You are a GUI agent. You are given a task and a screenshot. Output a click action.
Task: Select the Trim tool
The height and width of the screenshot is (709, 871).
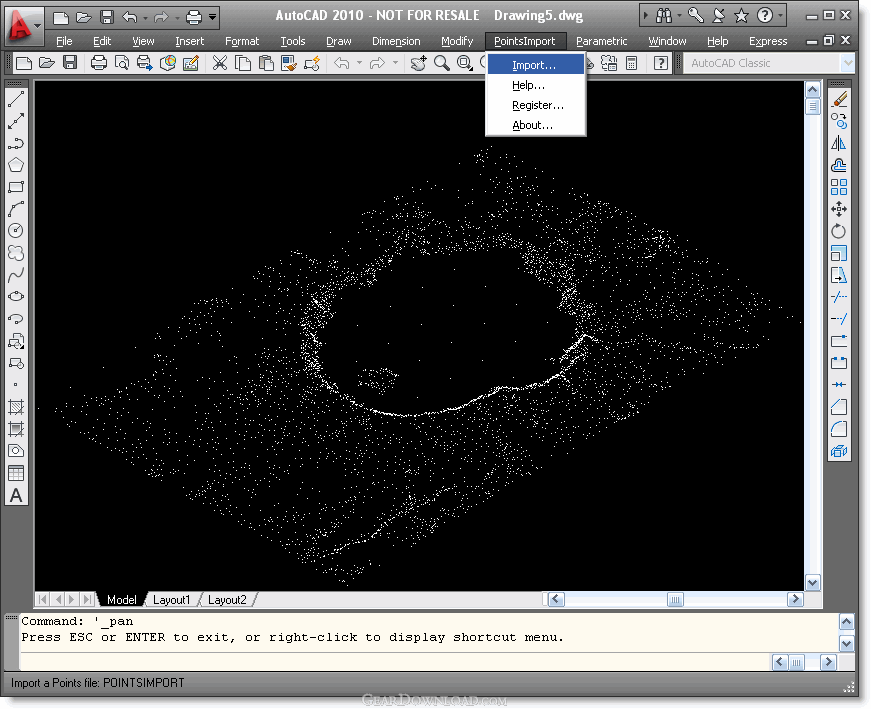click(x=839, y=297)
